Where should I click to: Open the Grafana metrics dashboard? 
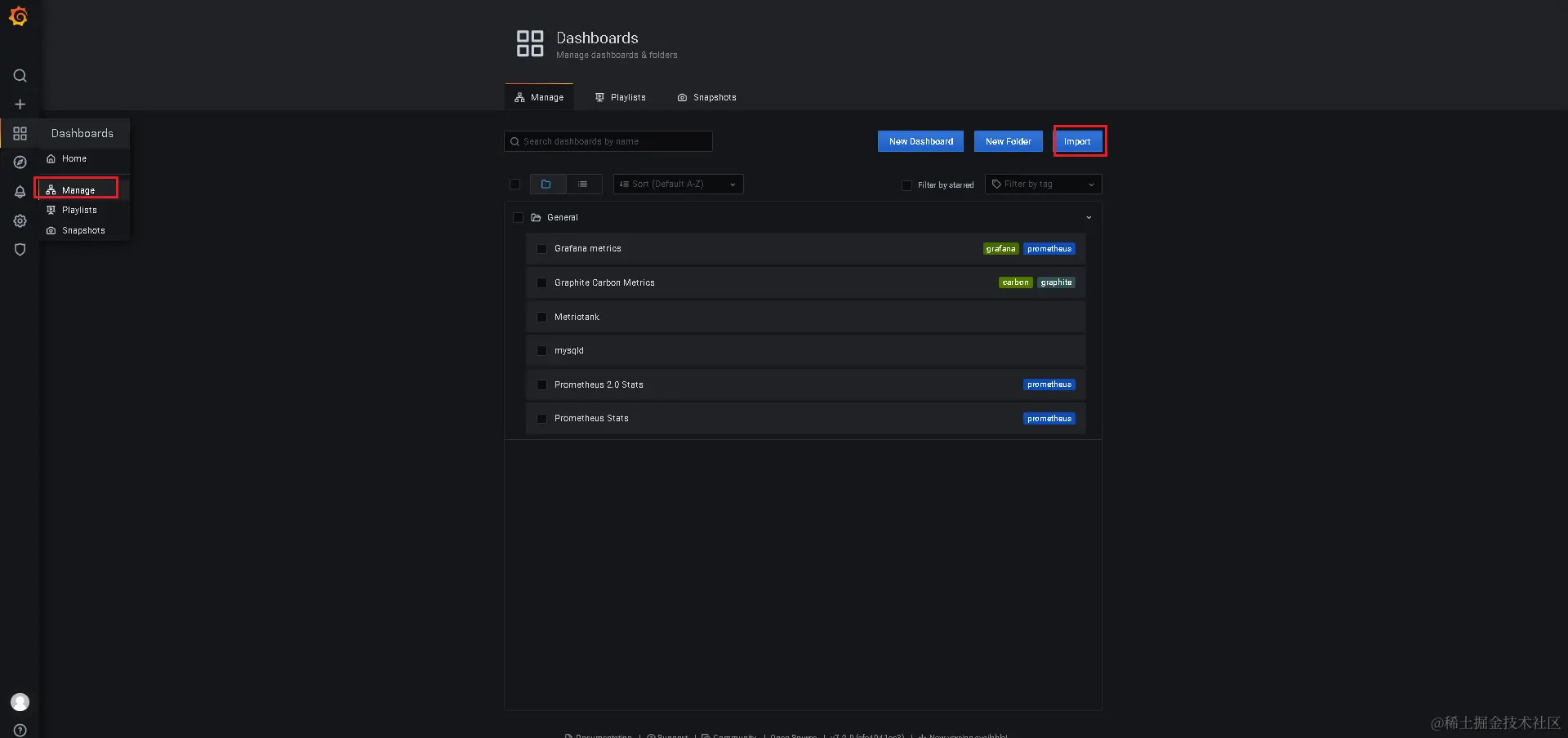pyautogui.click(x=588, y=249)
